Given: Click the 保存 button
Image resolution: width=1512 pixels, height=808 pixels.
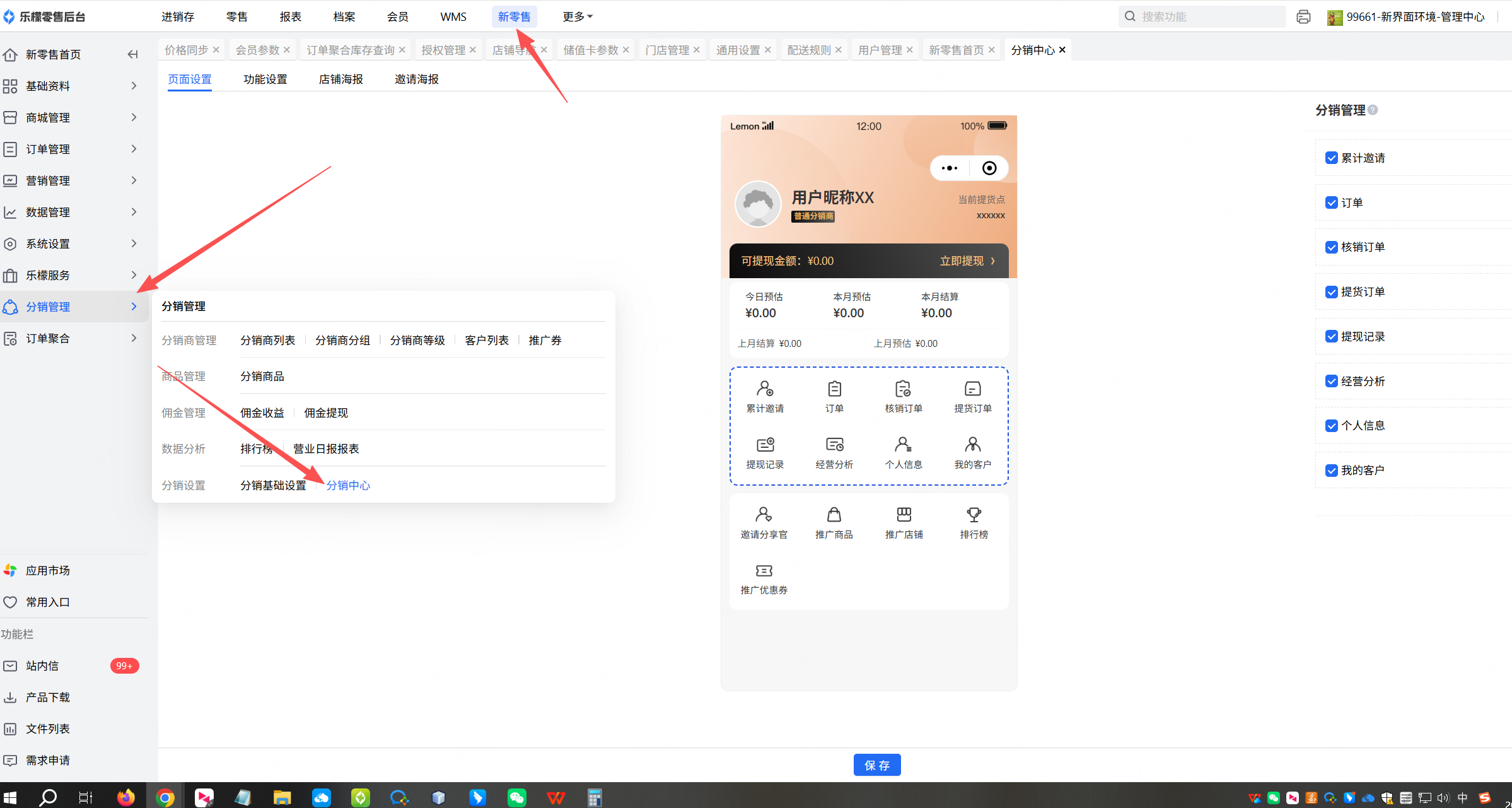Looking at the screenshot, I should coord(876,765).
